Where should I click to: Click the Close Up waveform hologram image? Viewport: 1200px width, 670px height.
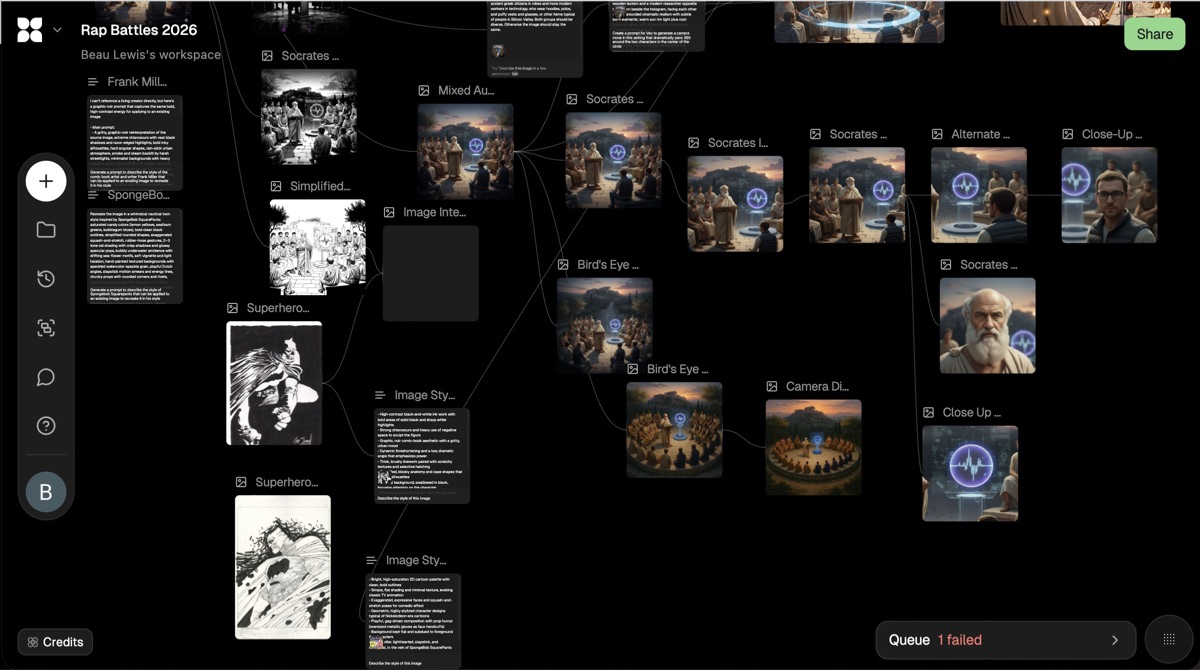(x=970, y=473)
